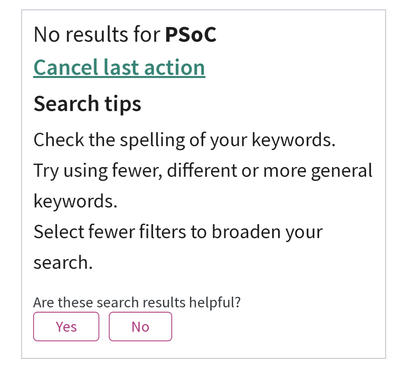The image size is (400, 371).
Task: Click the 'Select fewer filters to broaden' tip
Action: pos(178,232)
